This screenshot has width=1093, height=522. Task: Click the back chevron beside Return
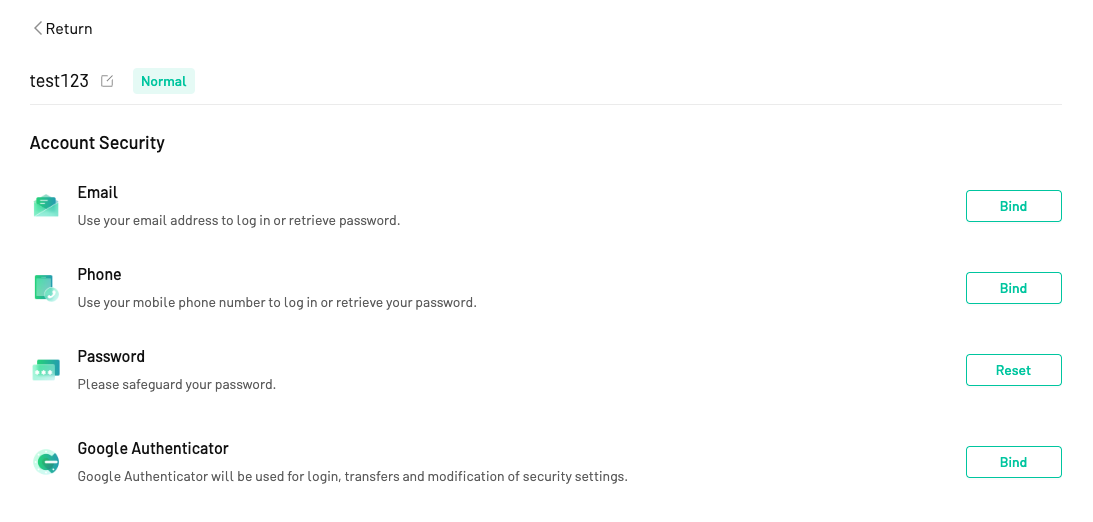tap(38, 28)
